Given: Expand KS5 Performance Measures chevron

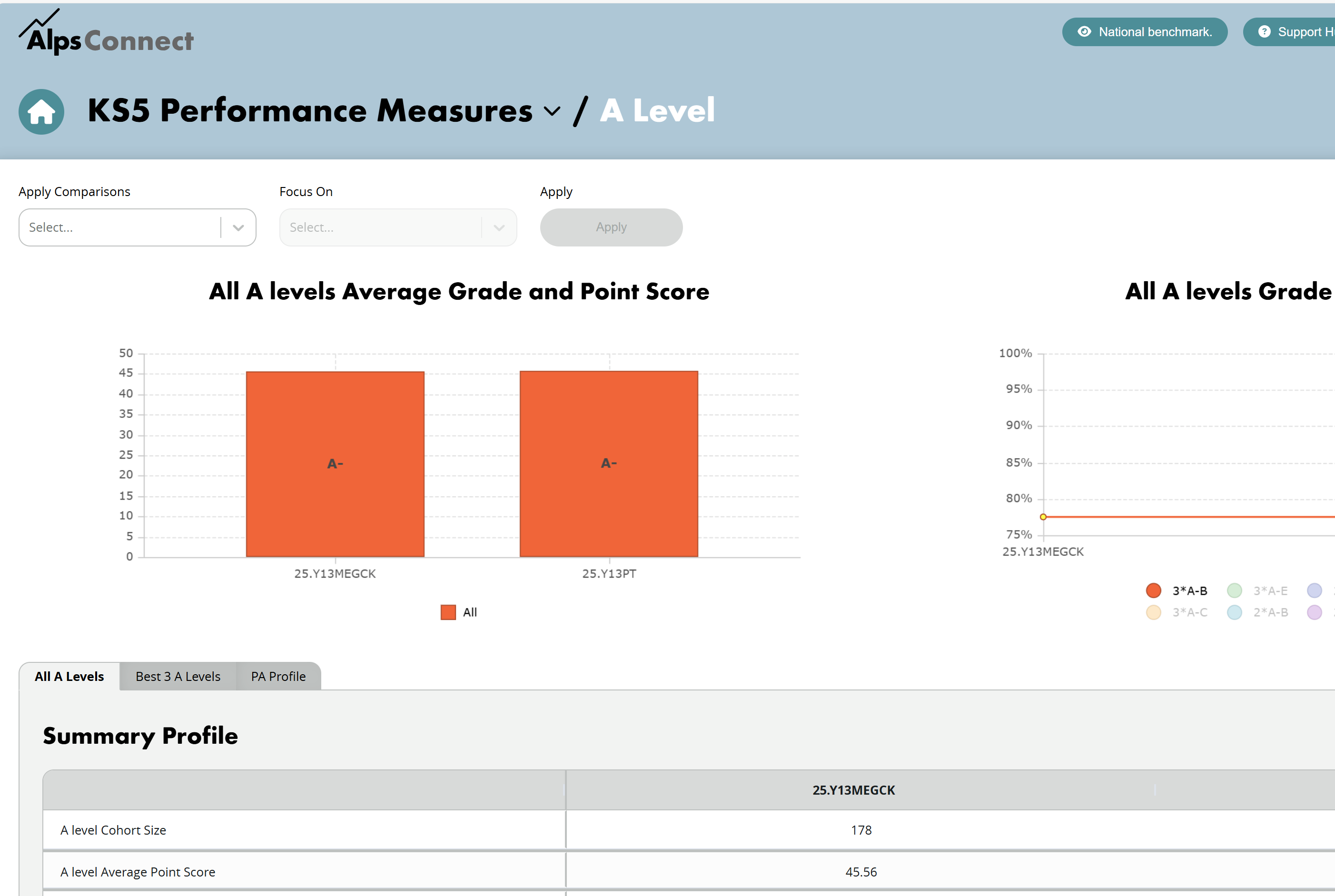Looking at the screenshot, I should [552, 111].
